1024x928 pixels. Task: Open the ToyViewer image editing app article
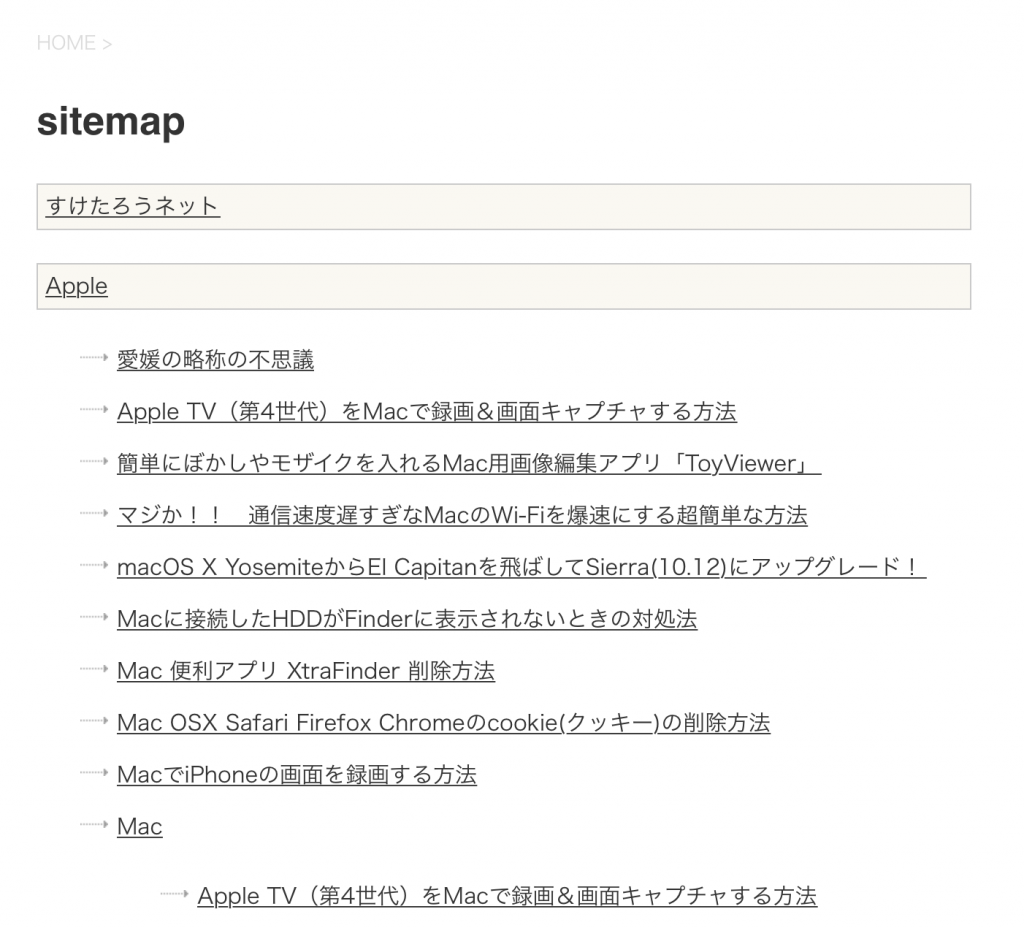point(468,464)
